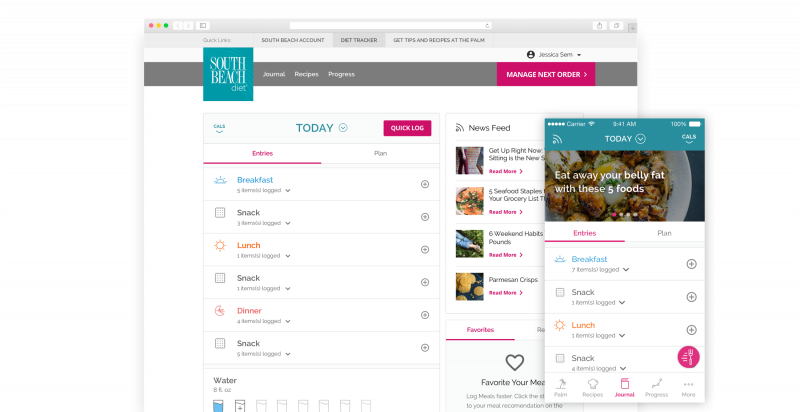This screenshot has width=800, height=412.
Task: Click the browser forward arrow
Action: pyautogui.click(x=188, y=25)
